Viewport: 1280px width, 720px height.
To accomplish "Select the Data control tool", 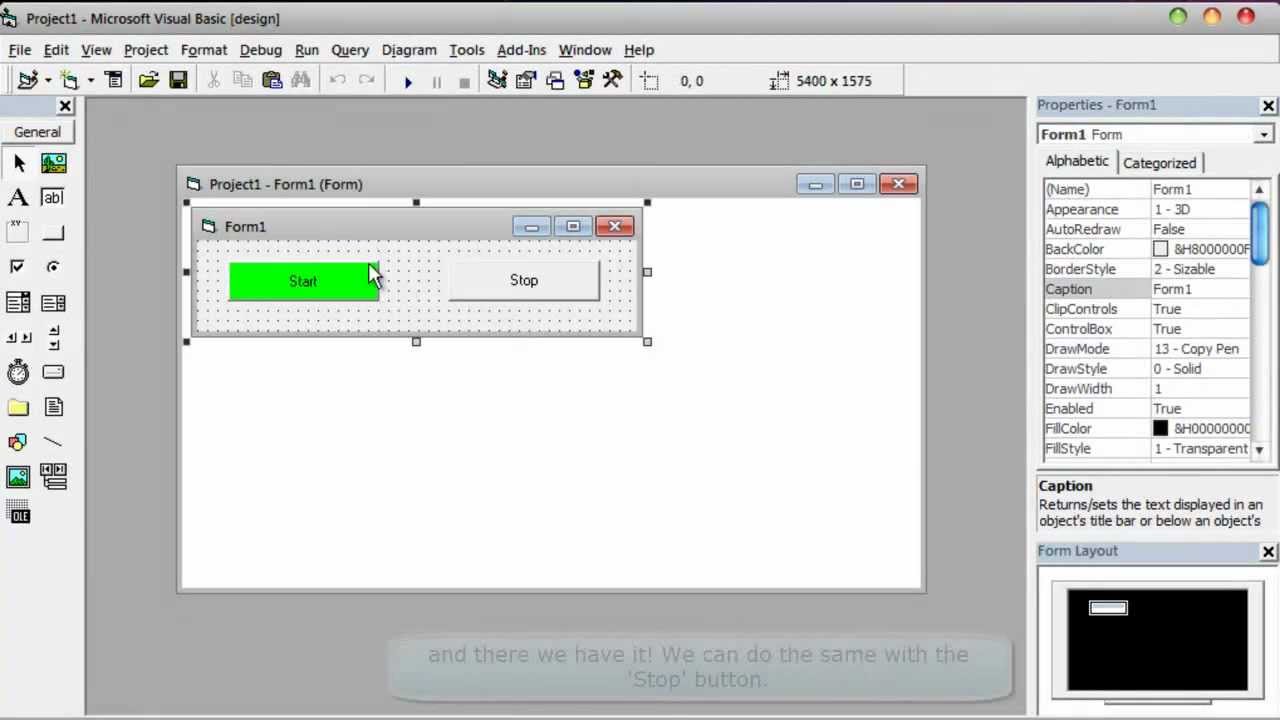I will pyautogui.click(x=53, y=477).
